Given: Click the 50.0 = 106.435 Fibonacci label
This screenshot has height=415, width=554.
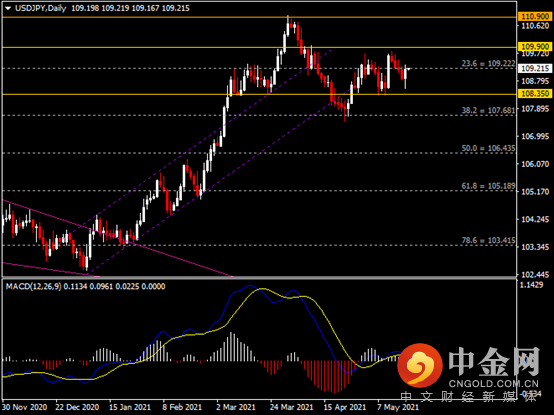Looking at the screenshot, I should (488, 148).
